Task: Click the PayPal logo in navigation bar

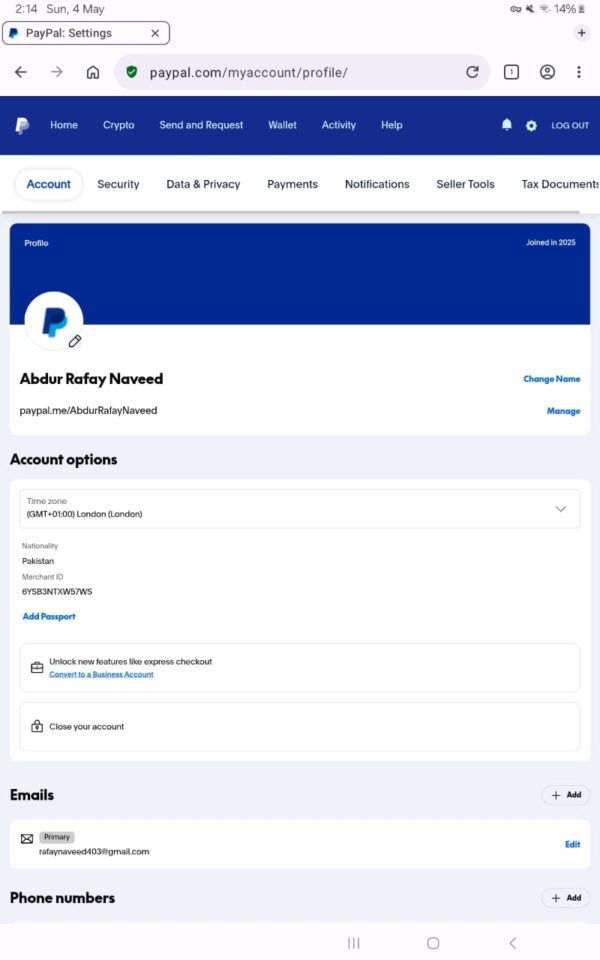Action: tap(22, 125)
